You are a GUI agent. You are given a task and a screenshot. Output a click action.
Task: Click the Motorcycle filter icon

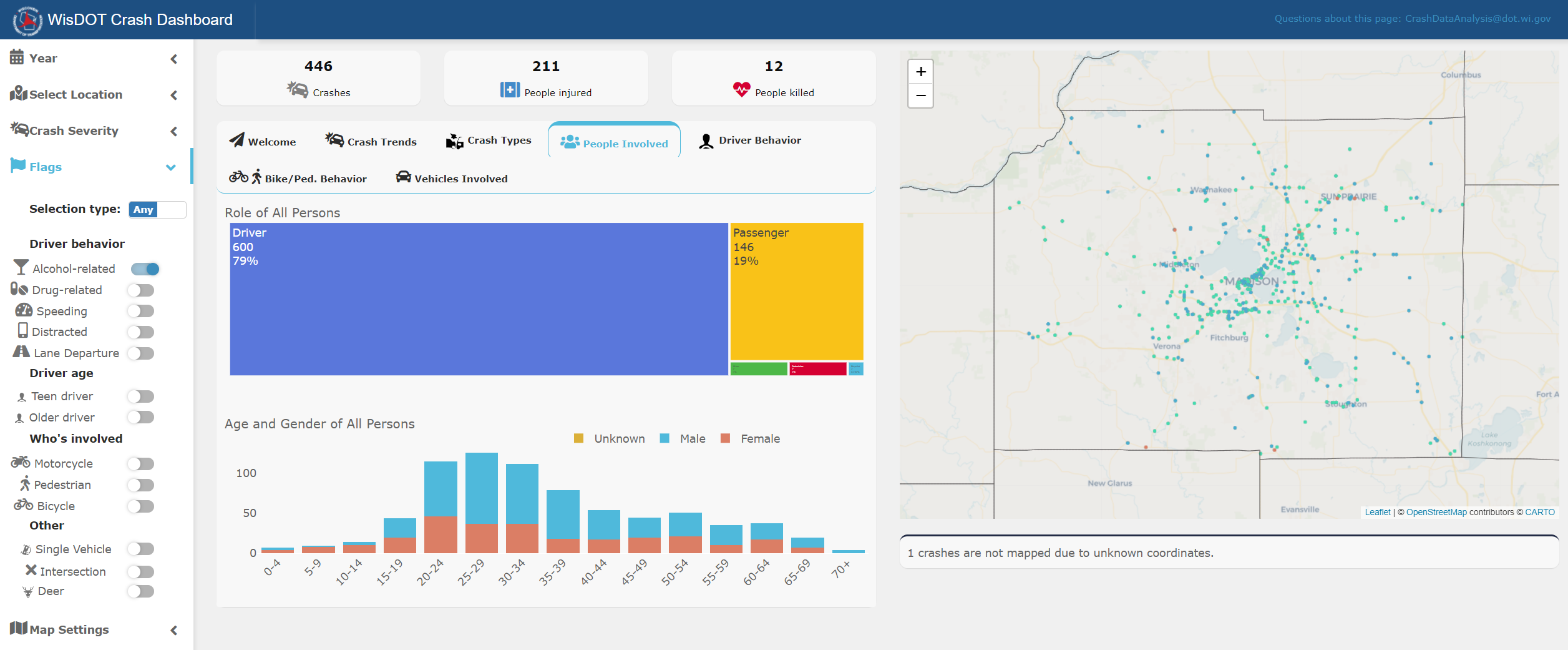tap(19, 463)
